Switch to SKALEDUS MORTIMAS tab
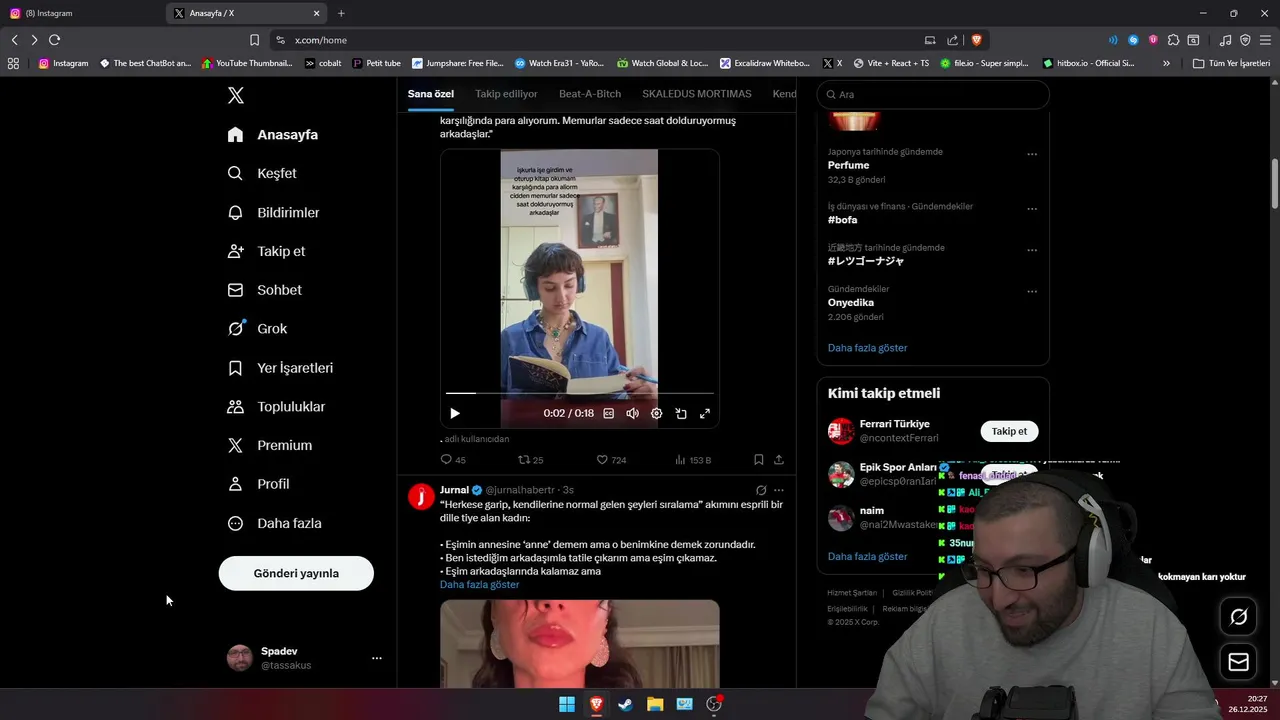This screenshot has width=1280, height=720. point(697,94)
